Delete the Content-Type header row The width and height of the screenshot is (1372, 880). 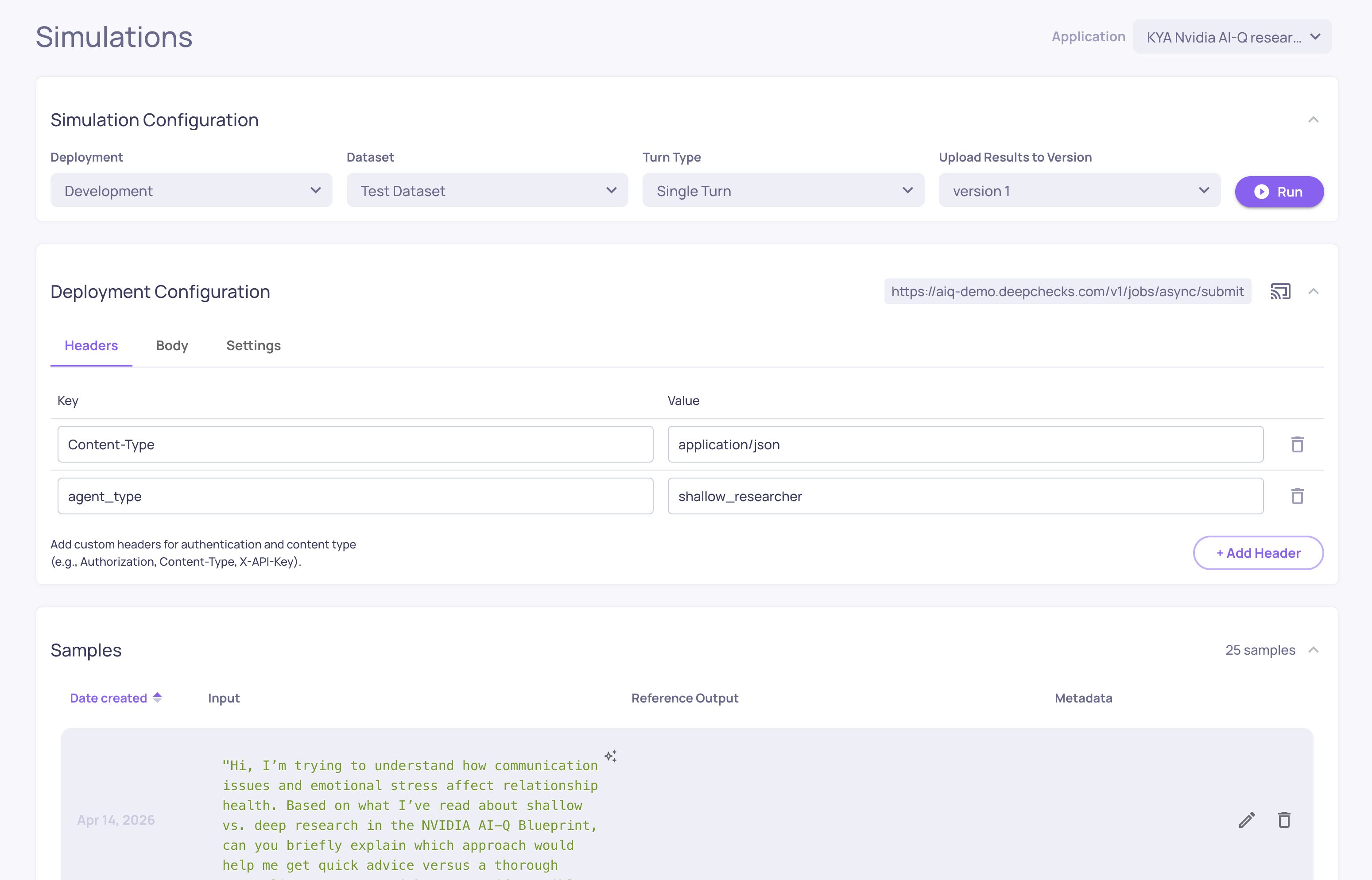pyautogui.click(x=1297, y=444)
